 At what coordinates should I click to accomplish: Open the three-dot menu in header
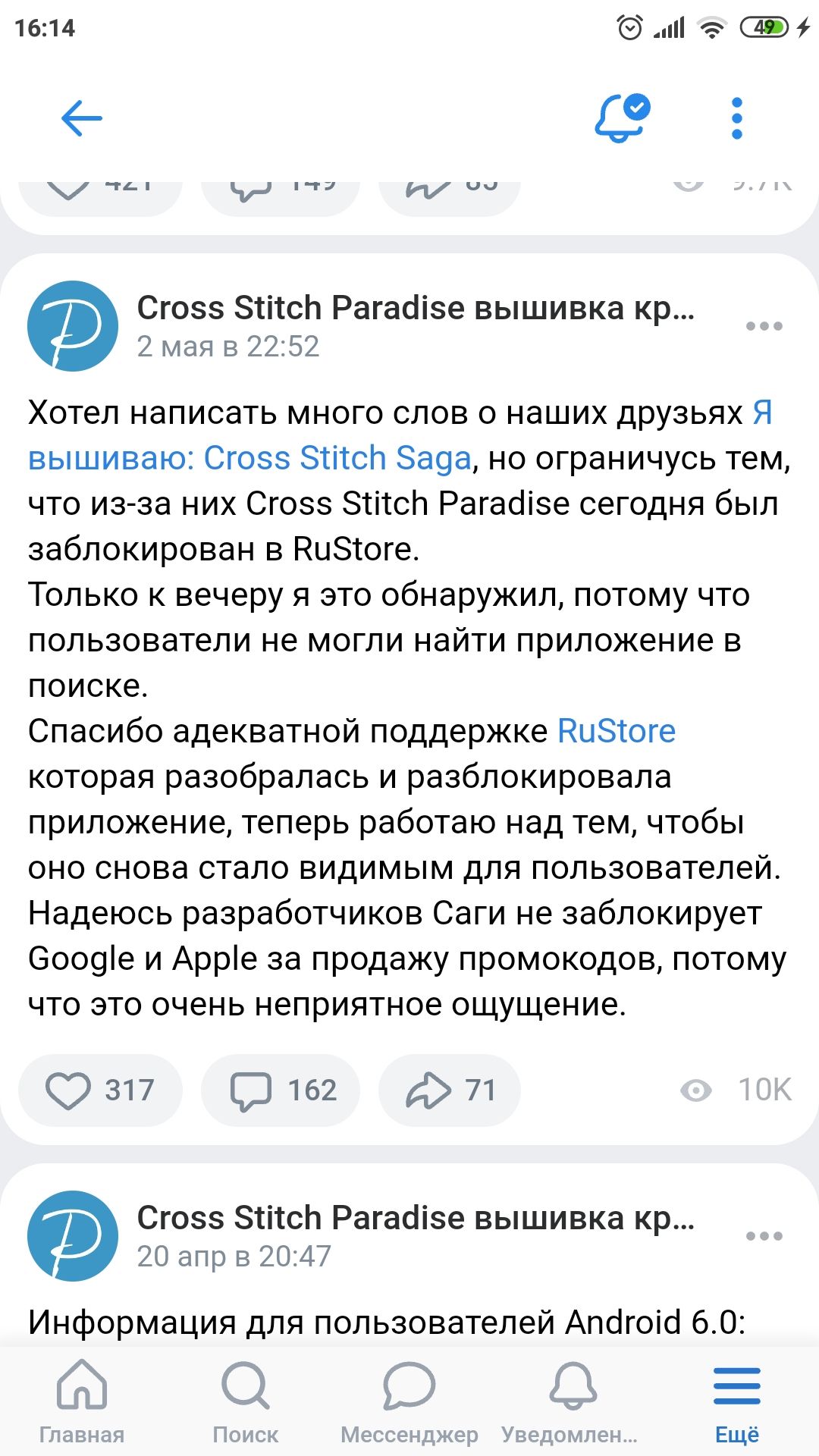[x=736, y=118]
